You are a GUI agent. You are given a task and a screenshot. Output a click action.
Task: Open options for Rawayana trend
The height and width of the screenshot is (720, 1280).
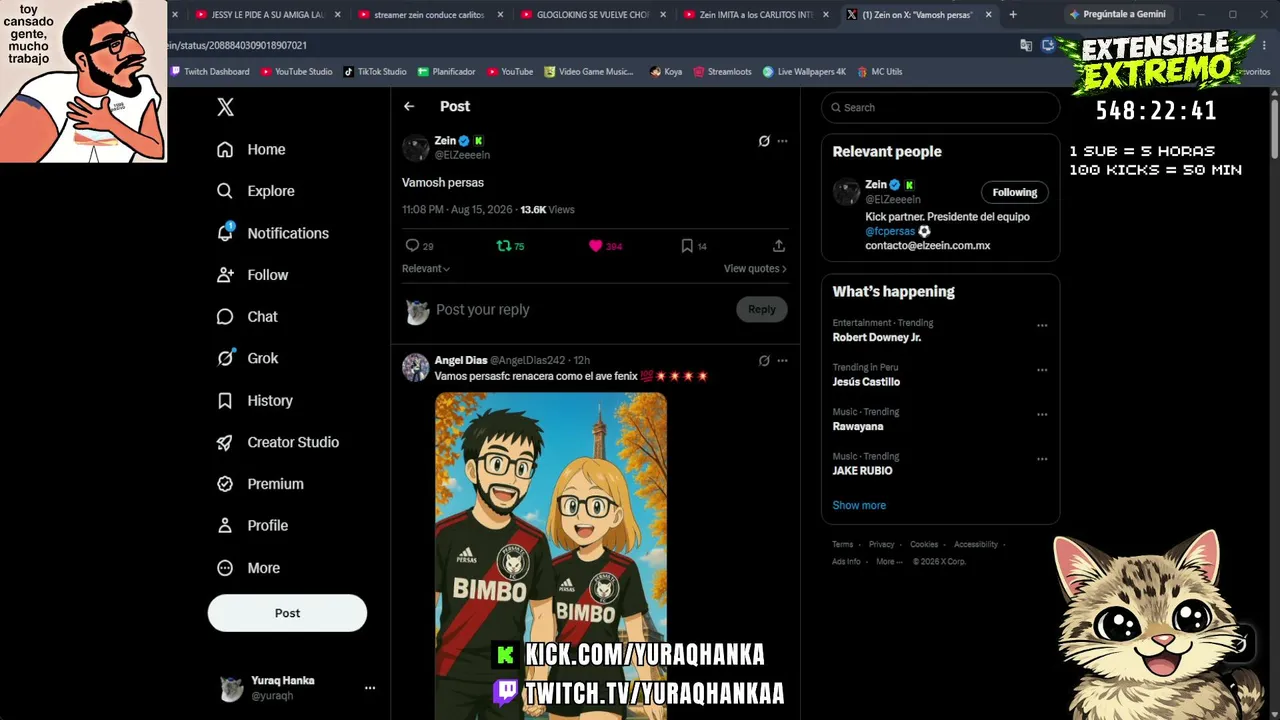click(x=1042, y=414)
